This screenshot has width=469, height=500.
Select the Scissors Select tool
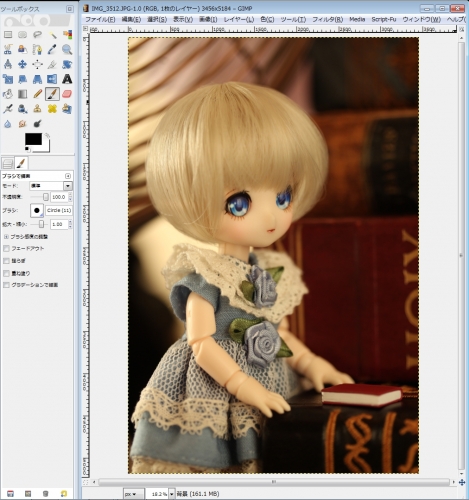8,49
